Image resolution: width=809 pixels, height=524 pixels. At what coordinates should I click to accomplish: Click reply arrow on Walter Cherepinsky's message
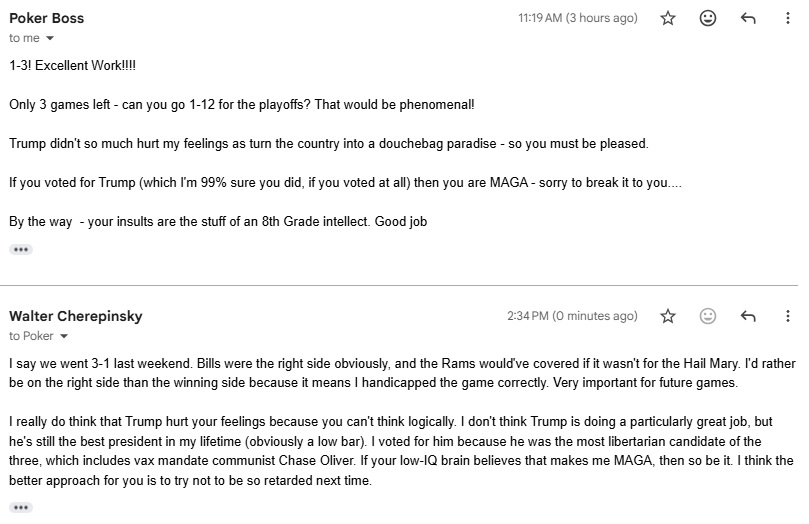(747, 316)
